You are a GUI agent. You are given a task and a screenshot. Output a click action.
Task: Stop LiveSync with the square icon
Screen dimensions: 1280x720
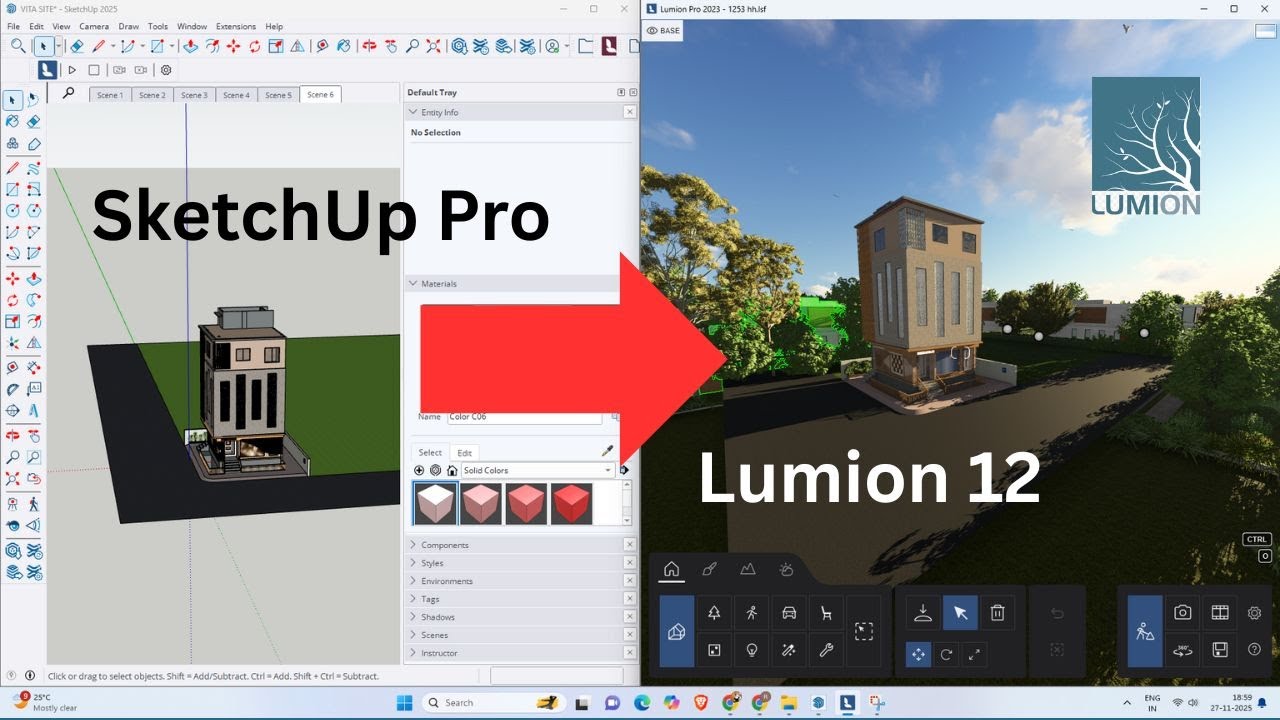94,70
